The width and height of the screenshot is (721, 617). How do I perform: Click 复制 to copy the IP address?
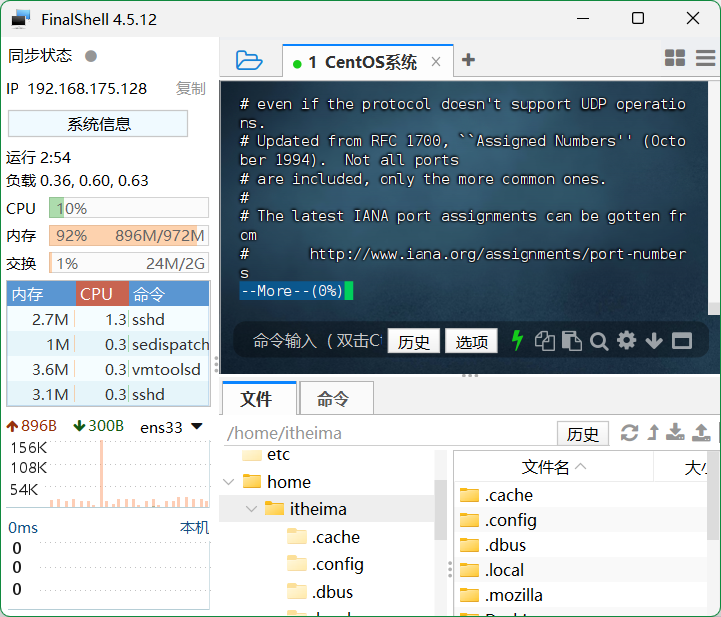coord(190,88)
